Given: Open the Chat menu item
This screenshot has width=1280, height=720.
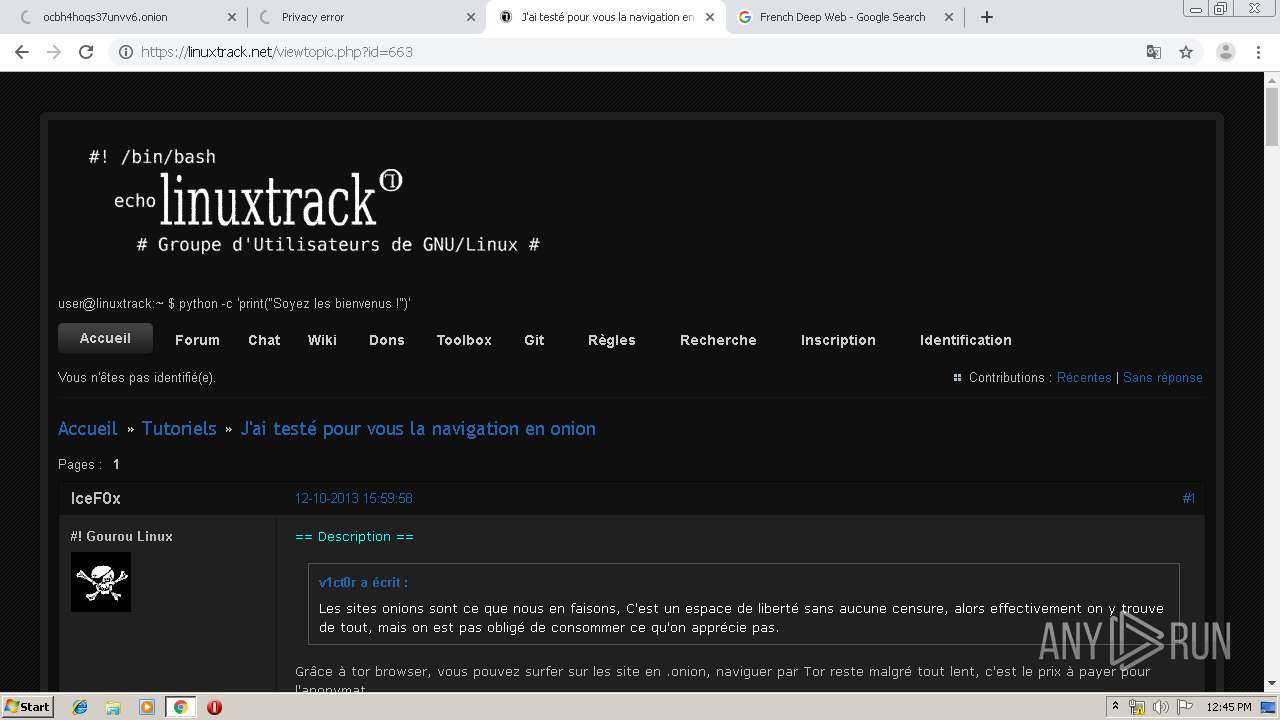Looking at the screenshot, I should tap(264, 340).
